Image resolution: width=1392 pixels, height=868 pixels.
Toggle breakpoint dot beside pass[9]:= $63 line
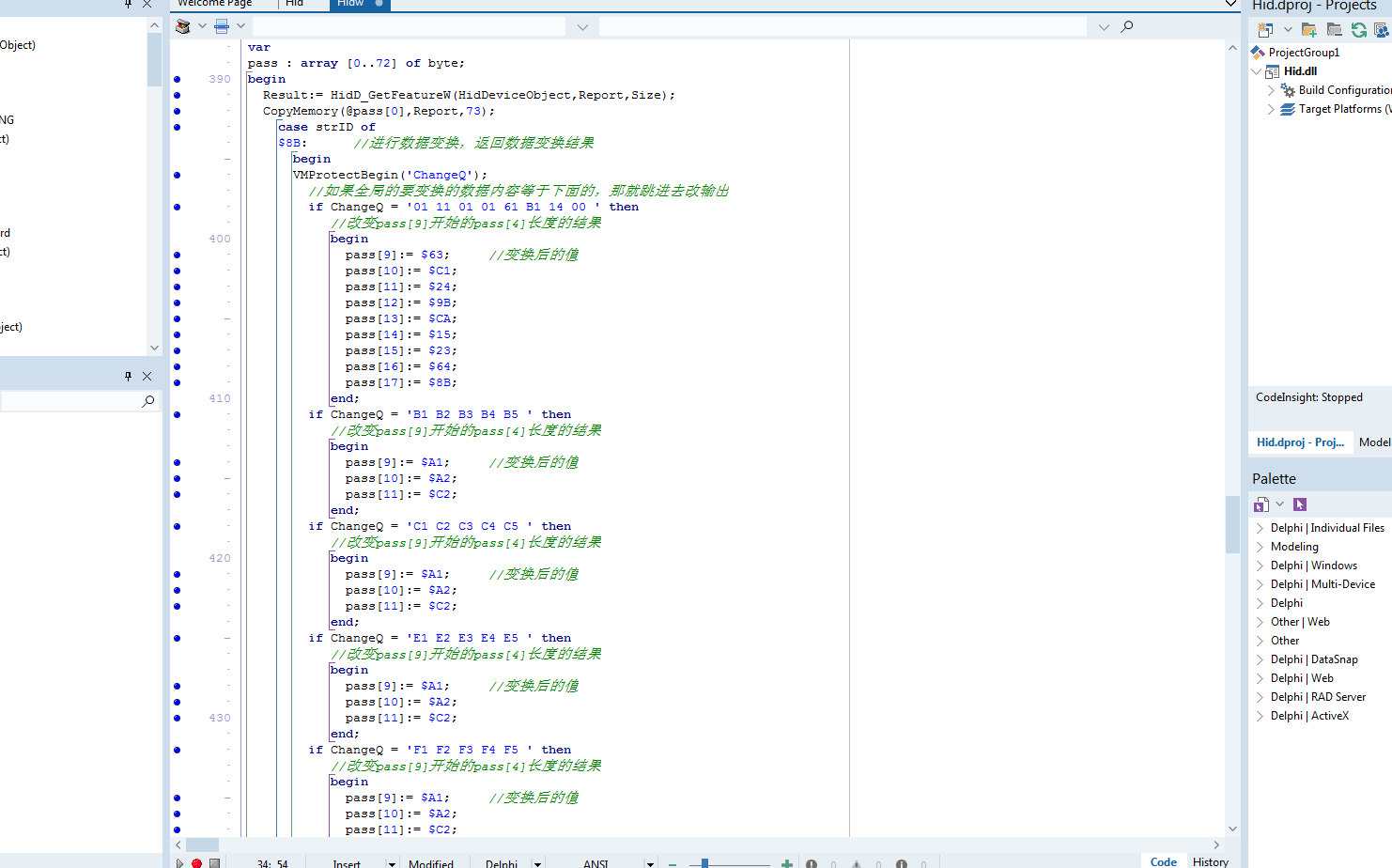[x=177, y=255]
